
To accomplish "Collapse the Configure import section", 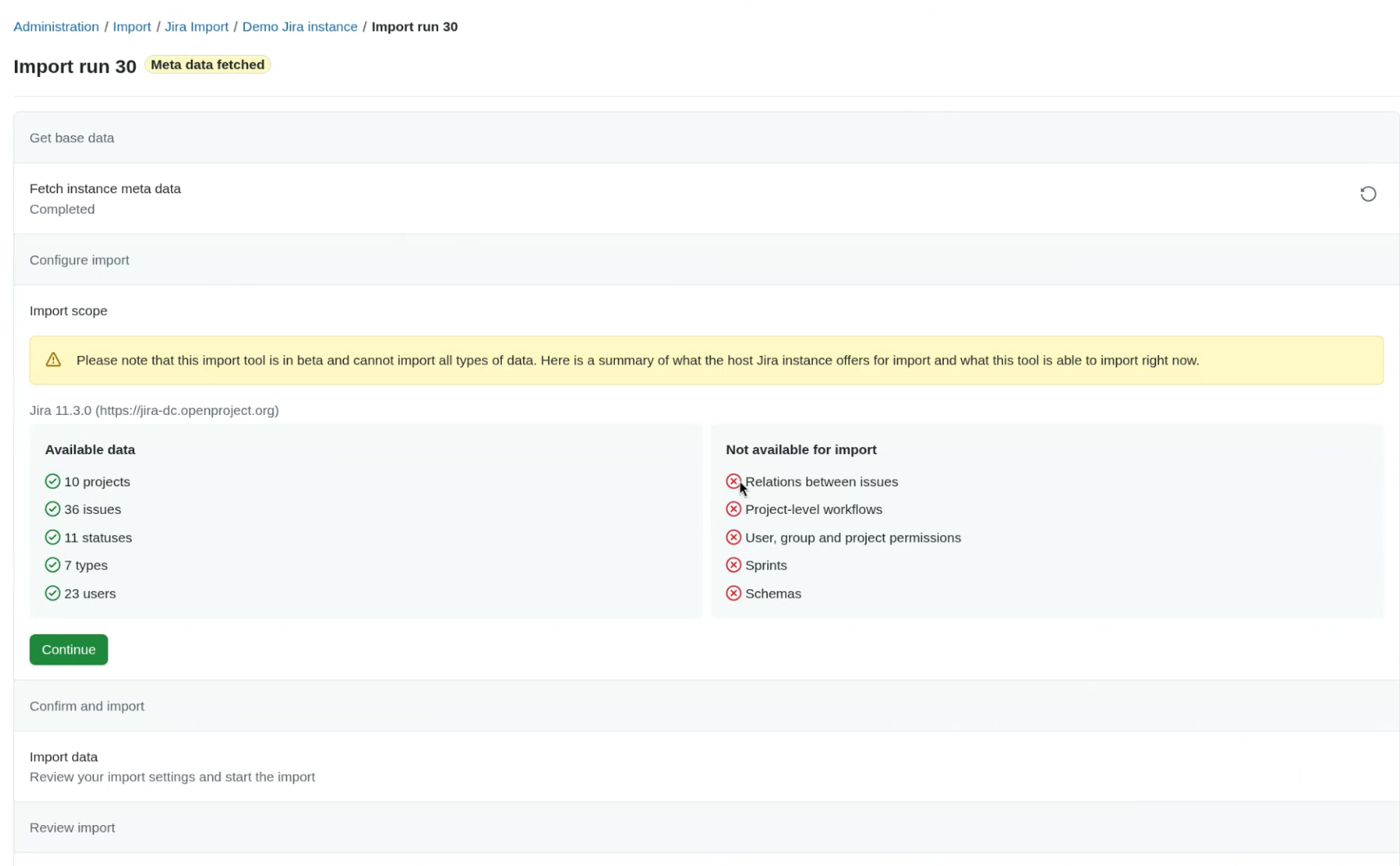I will (x=79, y=259).
